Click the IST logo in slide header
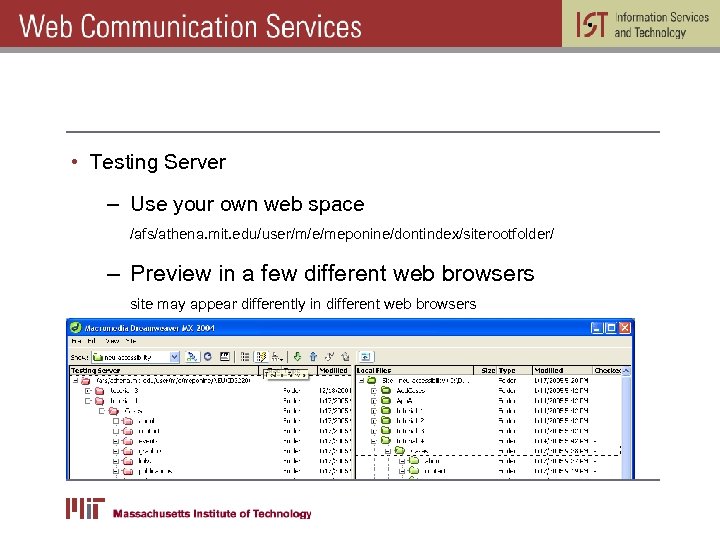Image resolution: width=720 pixels, height=540 pixels. click(x=592, y=24)
